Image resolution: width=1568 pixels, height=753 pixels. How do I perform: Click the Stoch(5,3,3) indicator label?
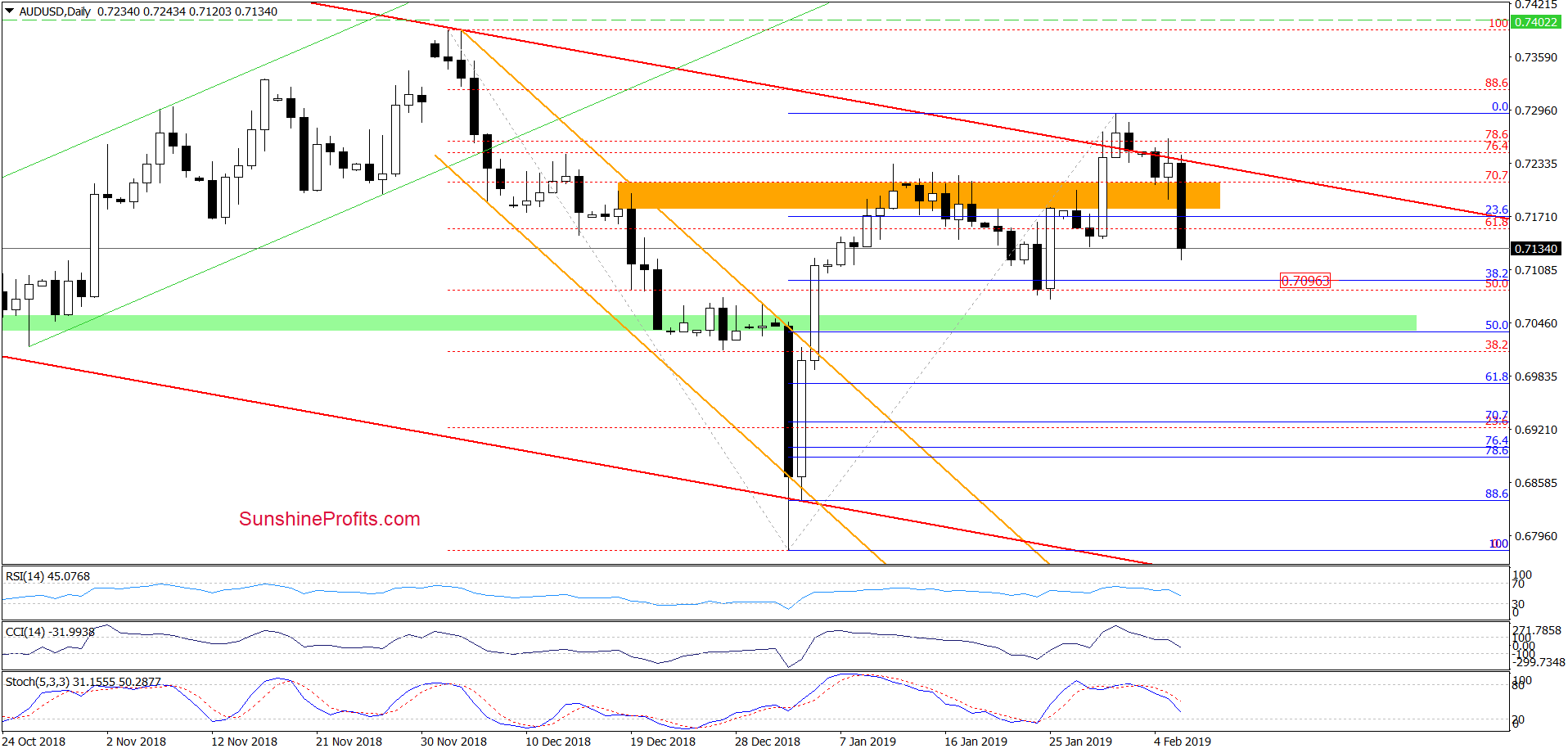[x=83, y=682]
